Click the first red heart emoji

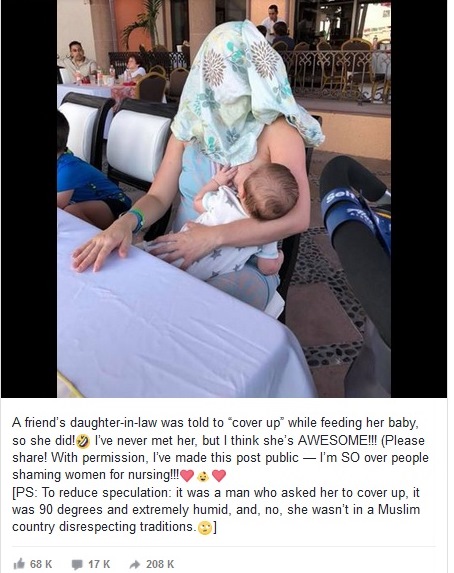point(187,476)
